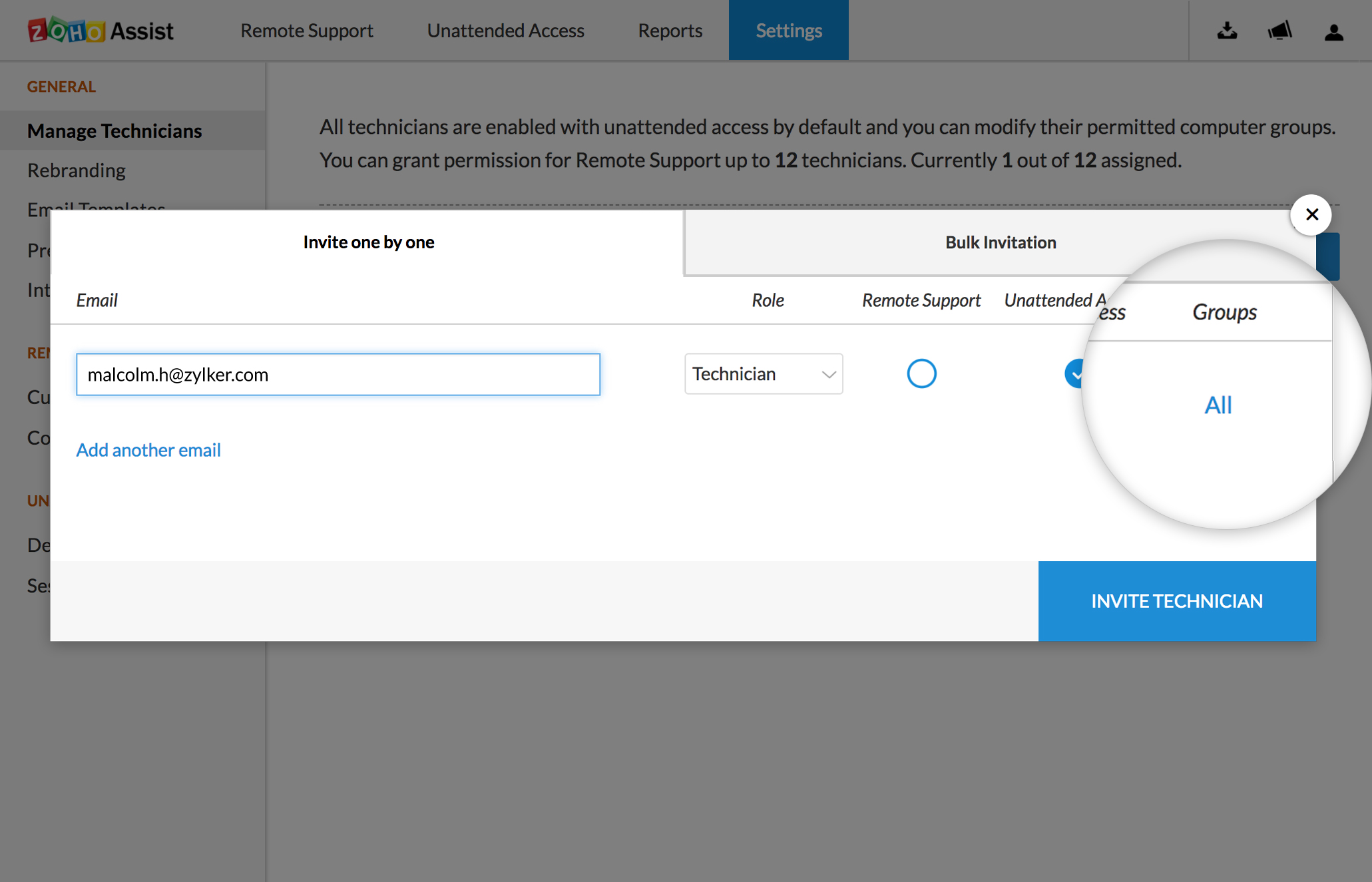The height and width of the screenshot is (882, 1372).
Task: Select the Invite one by one tab
Action: [x=368, y=242]
